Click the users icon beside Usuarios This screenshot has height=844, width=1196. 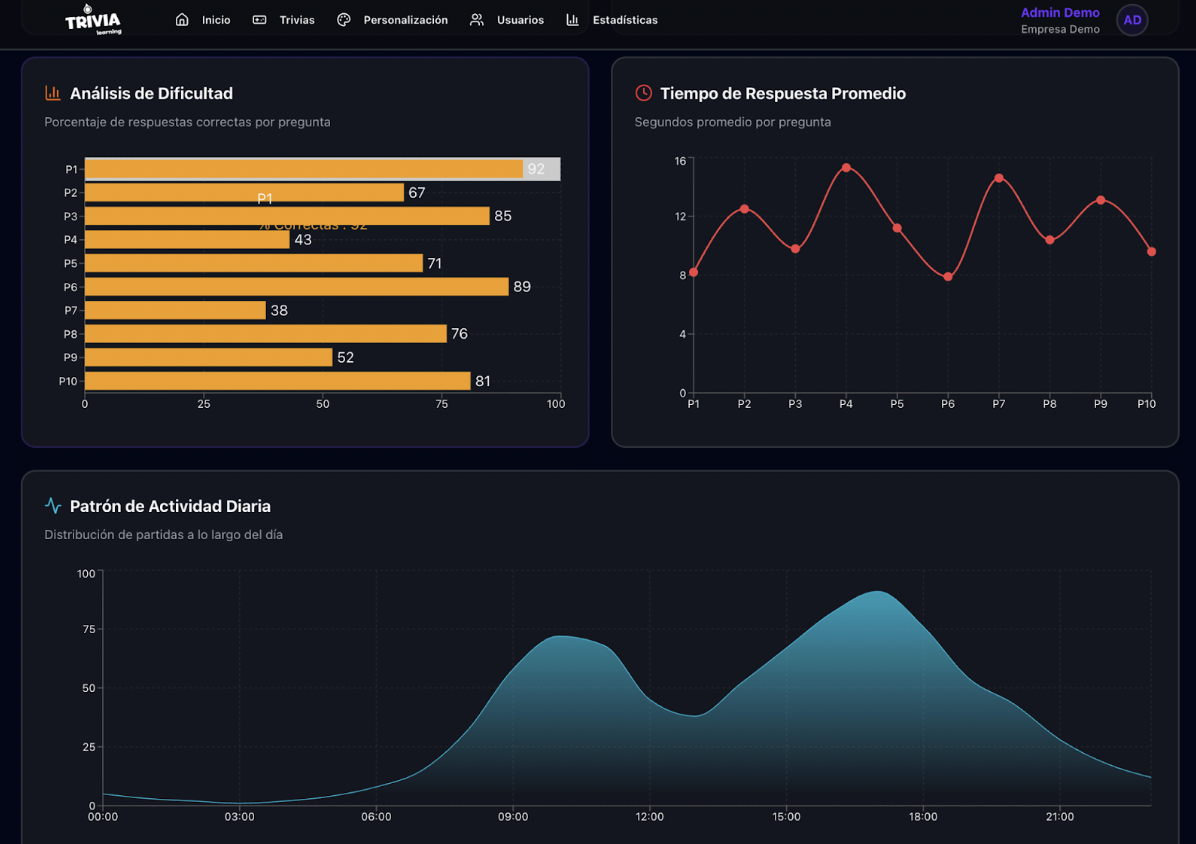477,20
